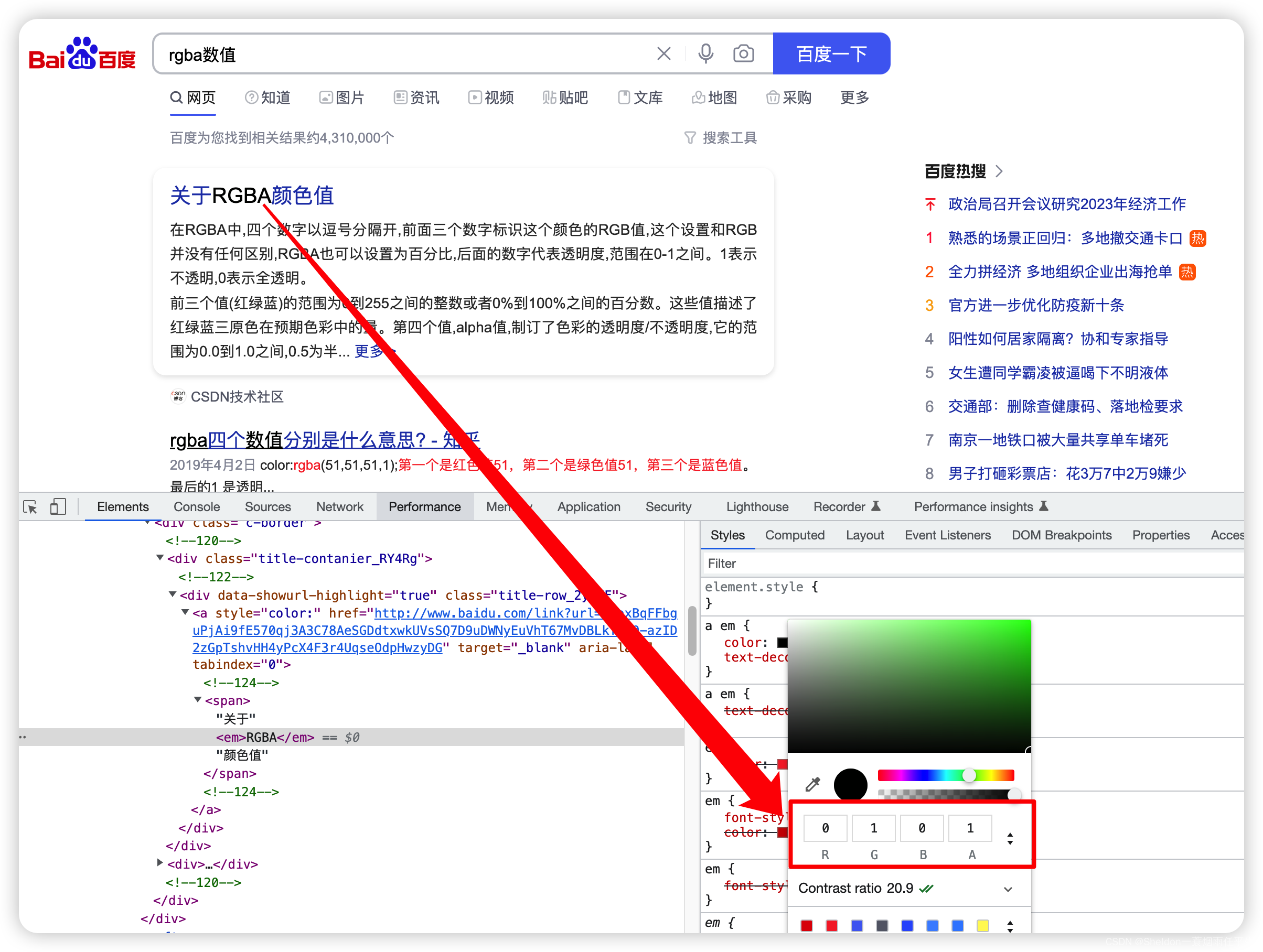Open the 关于RGBA颜色值 result link
Viewport: 1263px width, 952px height.
pyautogui.click(x=251, y=195)
